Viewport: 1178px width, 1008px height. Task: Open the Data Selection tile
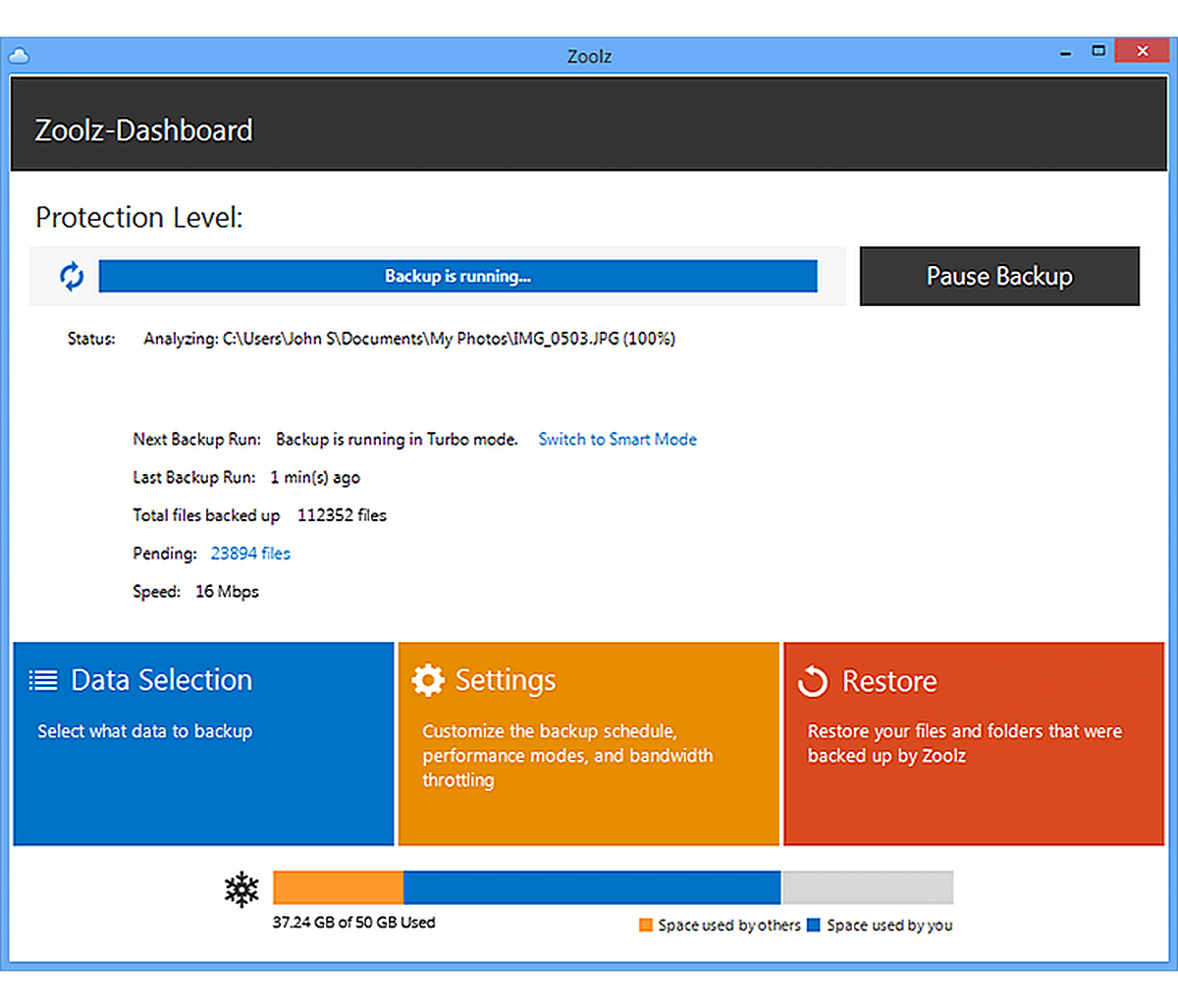point(203,743)
